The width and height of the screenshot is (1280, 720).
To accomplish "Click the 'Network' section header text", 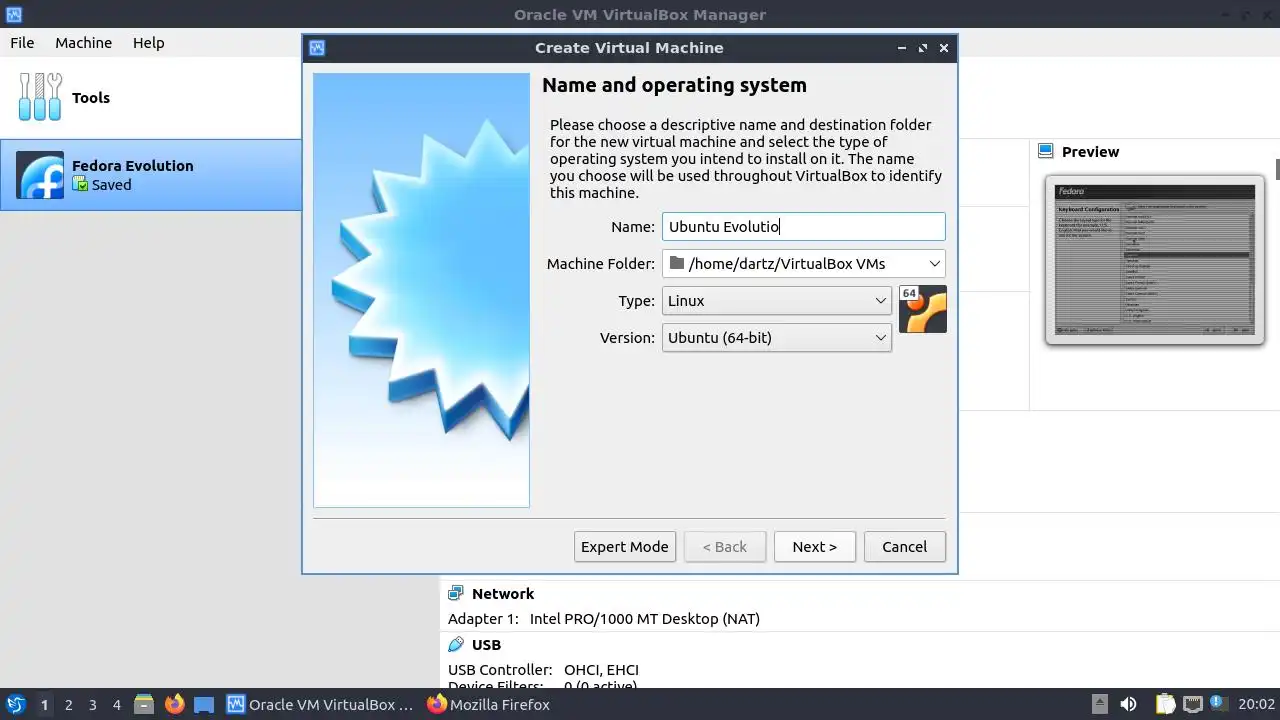I will point(503,593).
